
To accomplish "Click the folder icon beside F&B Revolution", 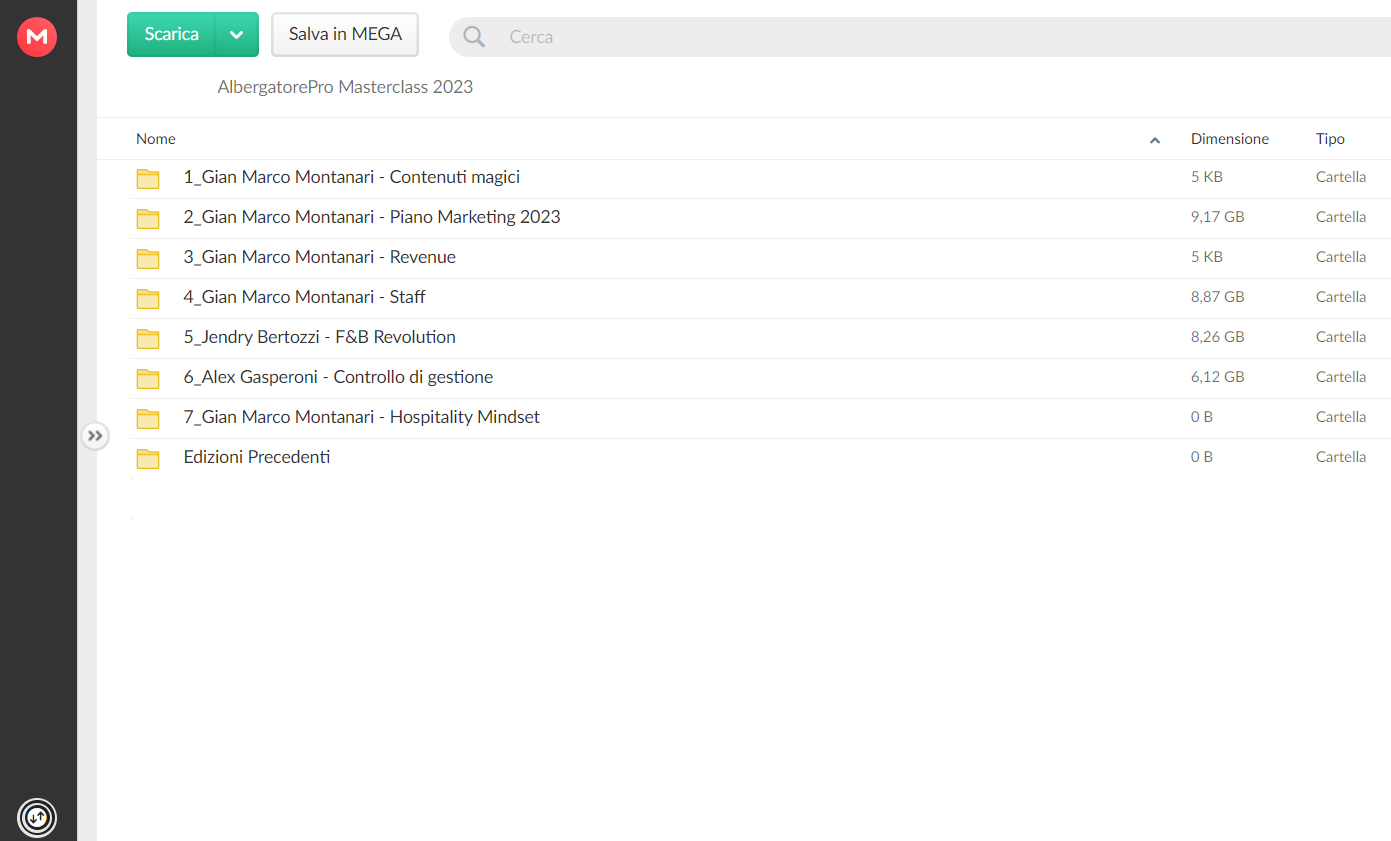I will pyautogui.click(x=148, y=339).
